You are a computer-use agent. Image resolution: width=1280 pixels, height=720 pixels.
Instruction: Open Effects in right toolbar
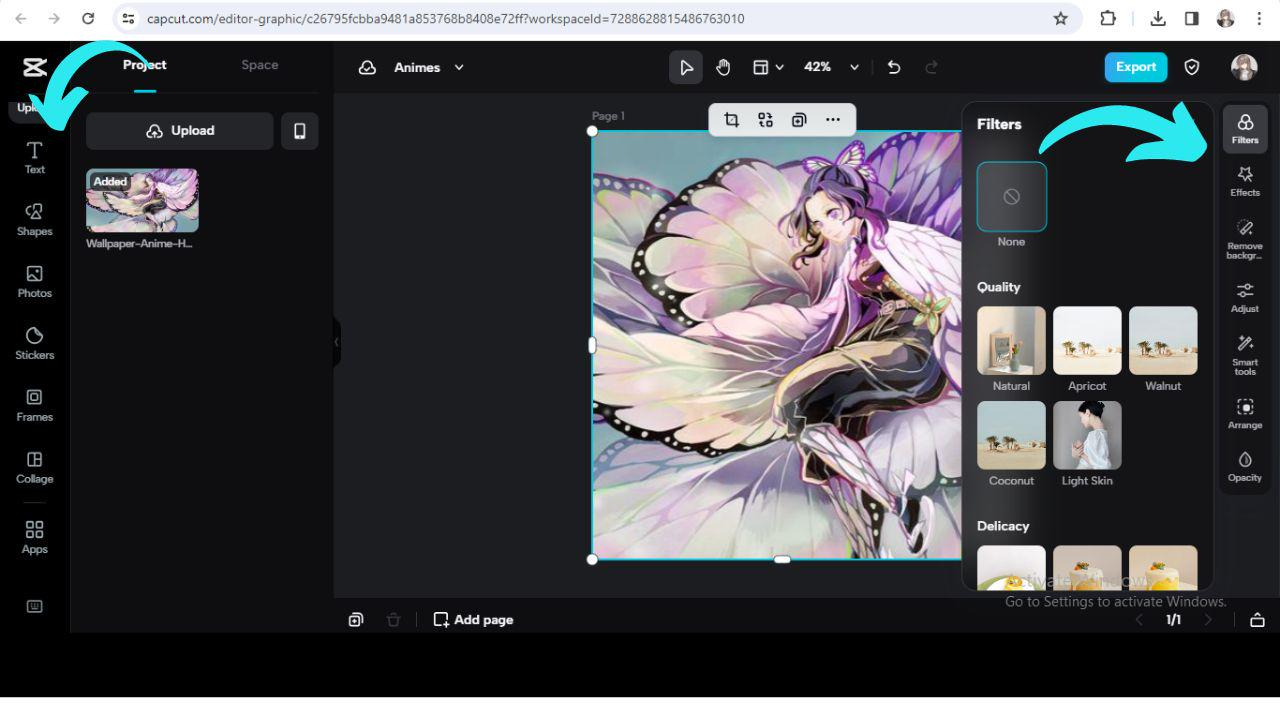[x=1245, y=182]
